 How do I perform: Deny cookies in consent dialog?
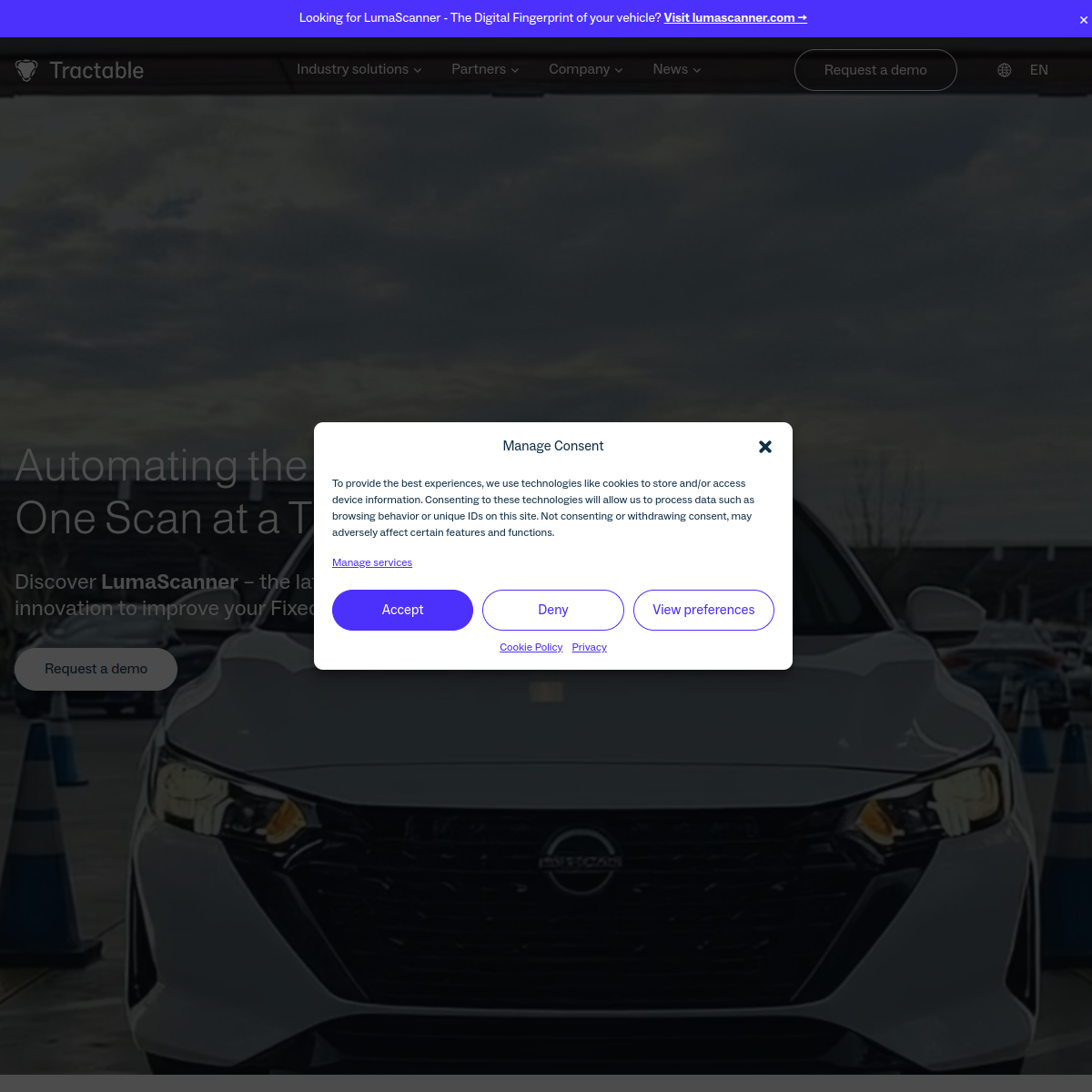553,610
